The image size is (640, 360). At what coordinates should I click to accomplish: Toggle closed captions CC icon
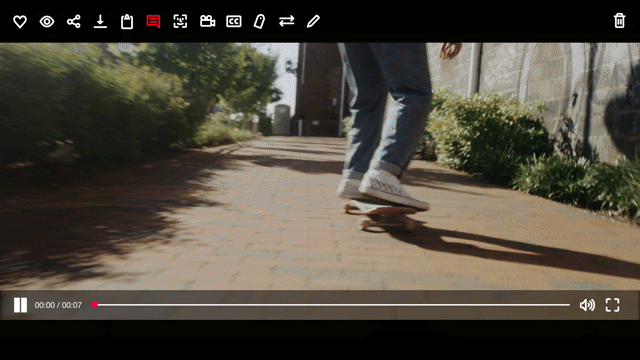[234, 21]
